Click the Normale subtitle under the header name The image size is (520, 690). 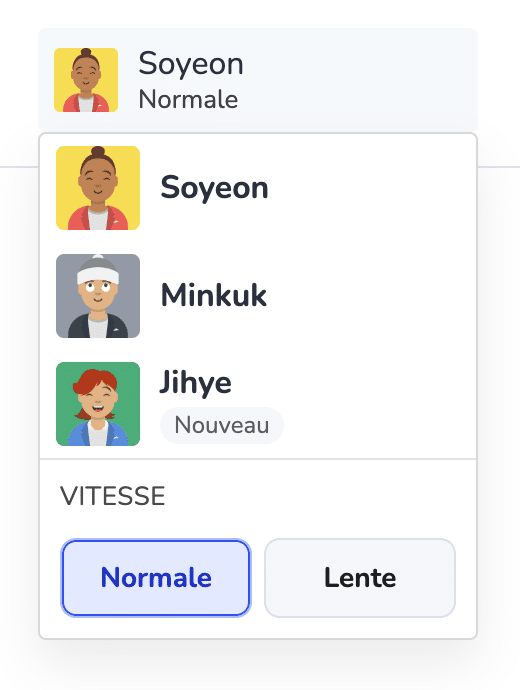pyautogui.click(x=188, y=99)
